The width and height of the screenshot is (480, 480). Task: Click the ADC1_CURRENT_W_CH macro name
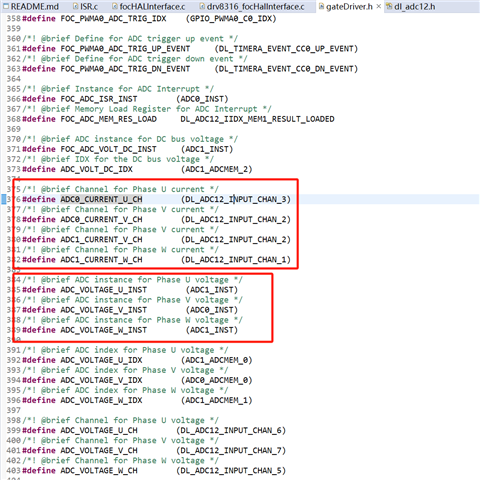point(101,260)
